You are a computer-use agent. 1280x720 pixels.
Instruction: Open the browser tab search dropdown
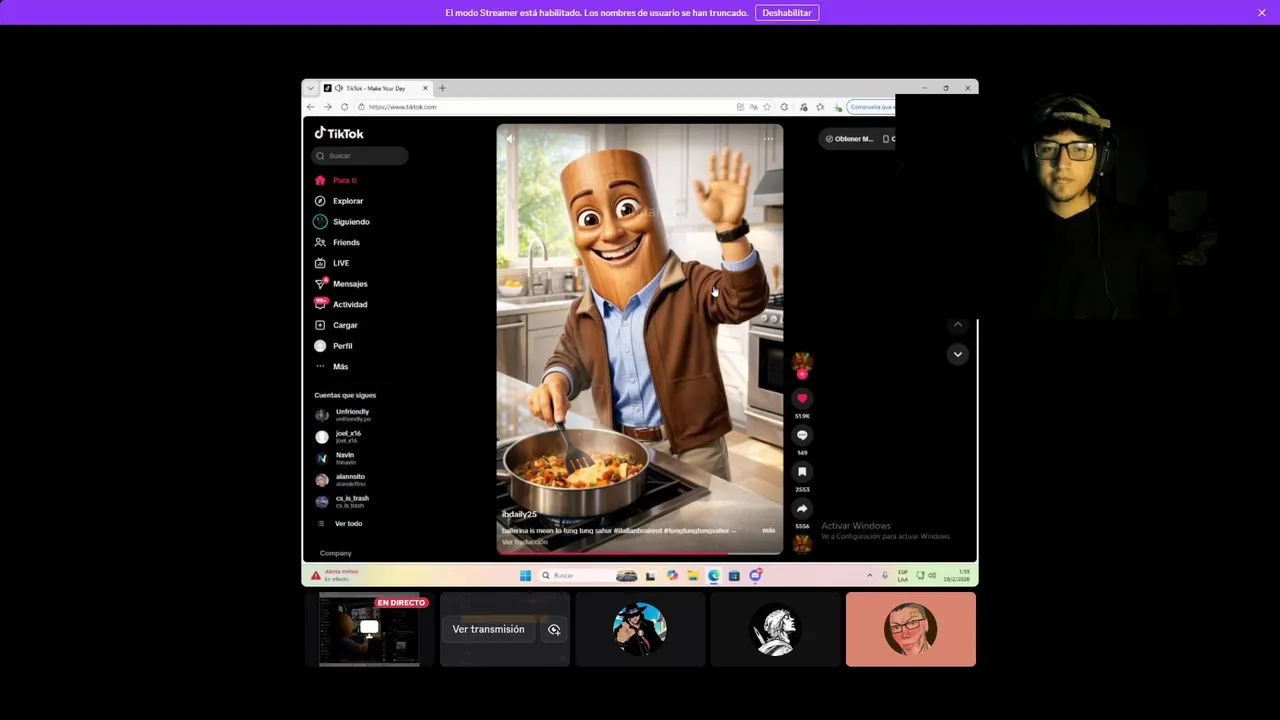pyautogui.click(x=310, y=88)
